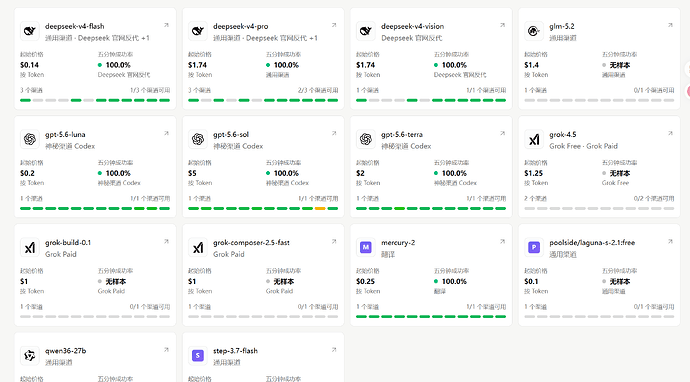Click the 100.0% success rate on gpt-5.6-sol

286,173
